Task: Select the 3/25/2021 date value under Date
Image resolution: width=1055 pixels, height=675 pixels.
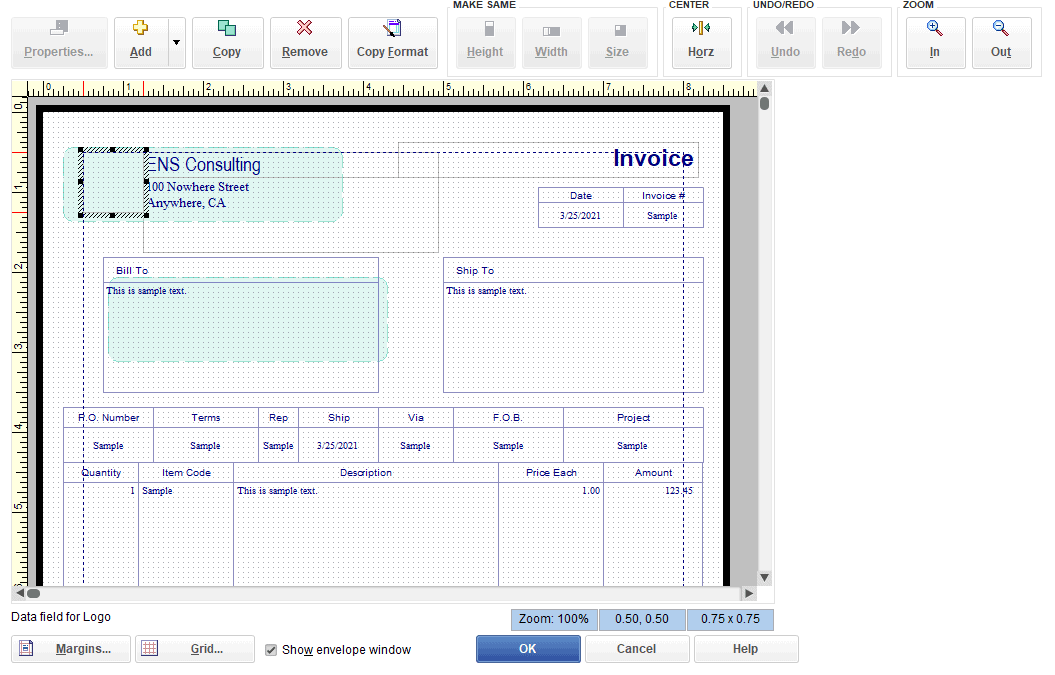Action: [x=580, y=215]
